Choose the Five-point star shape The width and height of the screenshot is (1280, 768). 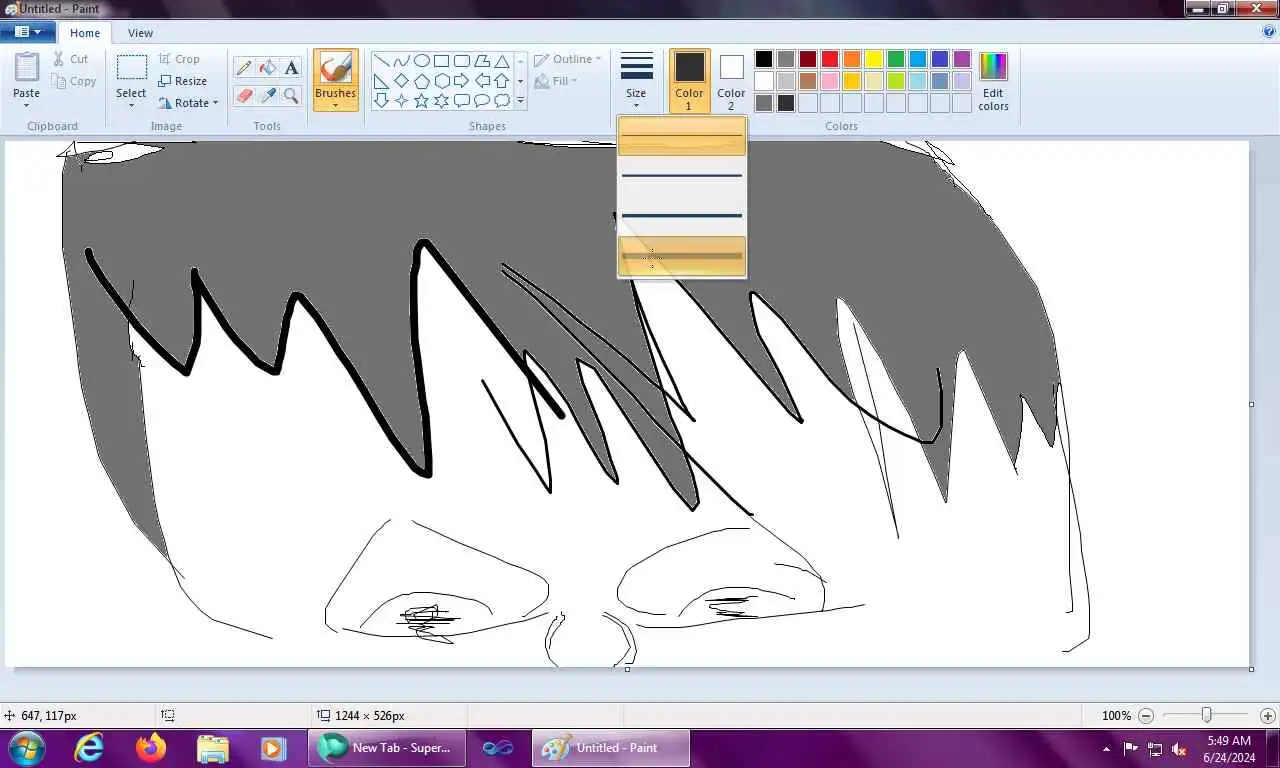[421, 101]
